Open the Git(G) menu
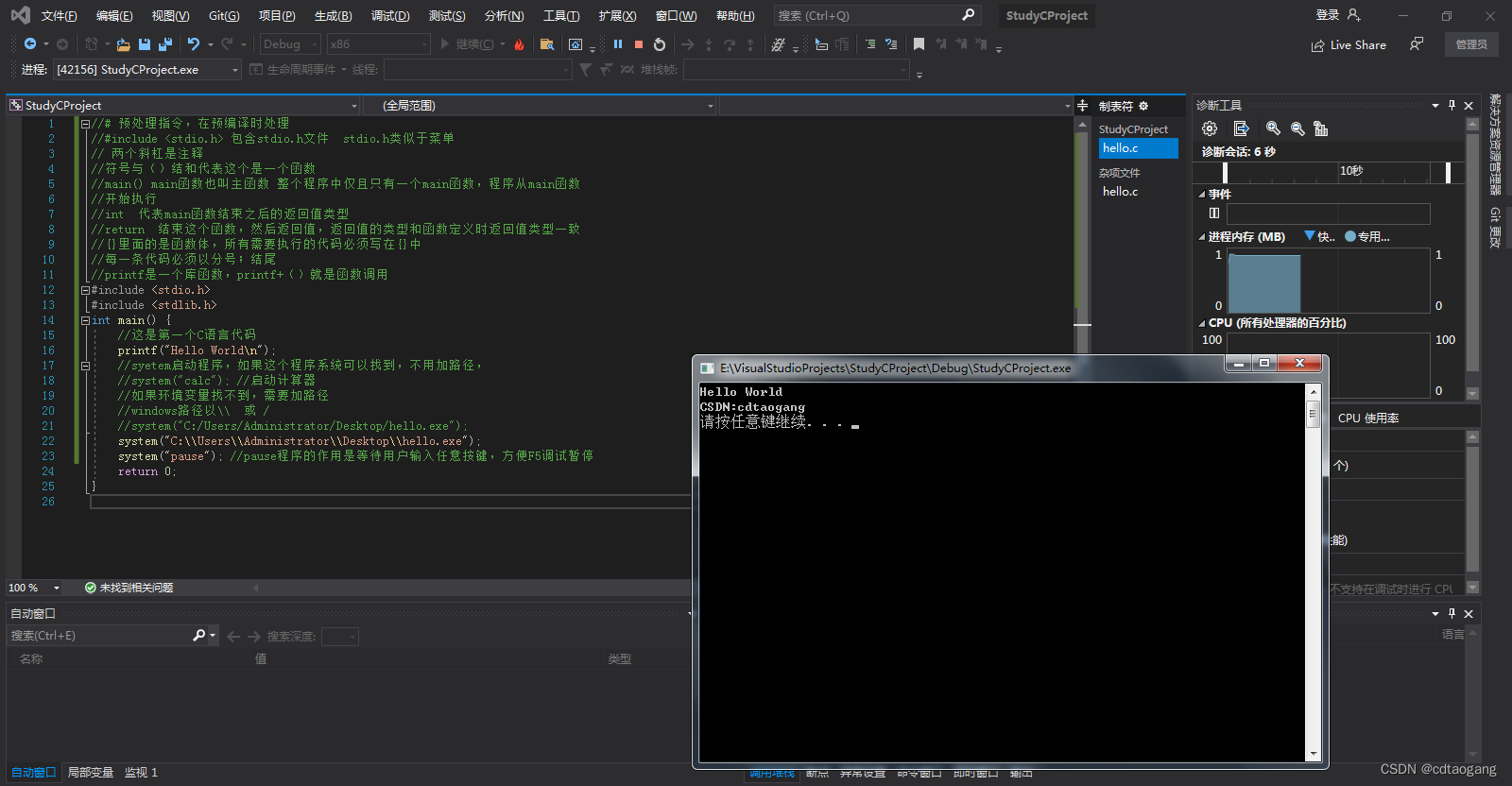 (x=224, y=15)
